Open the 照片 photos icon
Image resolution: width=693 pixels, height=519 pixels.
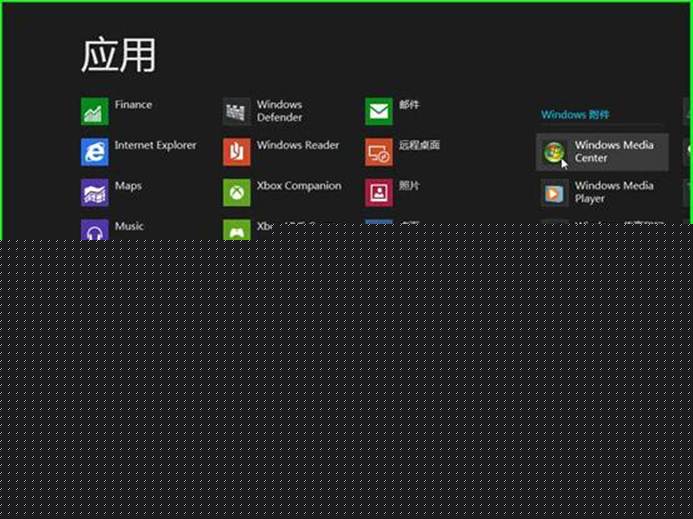click(379, 193)
